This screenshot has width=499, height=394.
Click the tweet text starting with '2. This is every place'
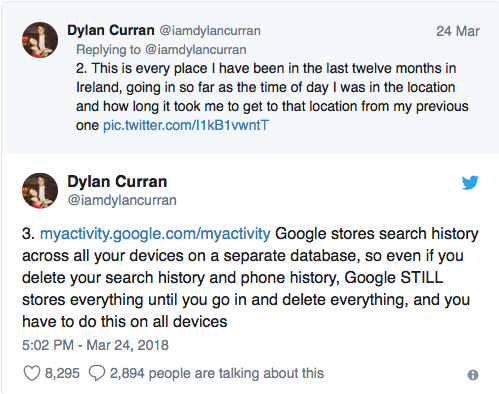click(272, 97)
